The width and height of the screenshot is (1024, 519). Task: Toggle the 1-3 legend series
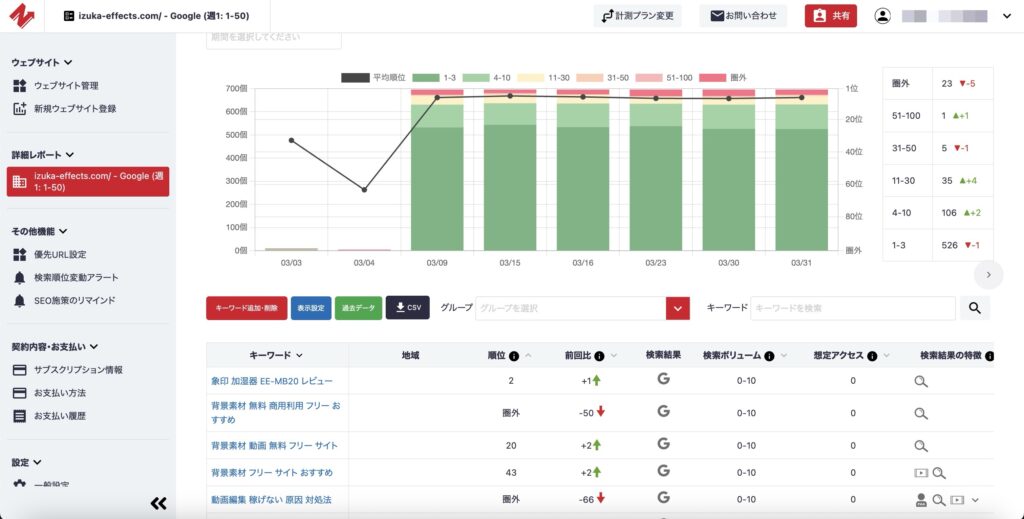426,77
